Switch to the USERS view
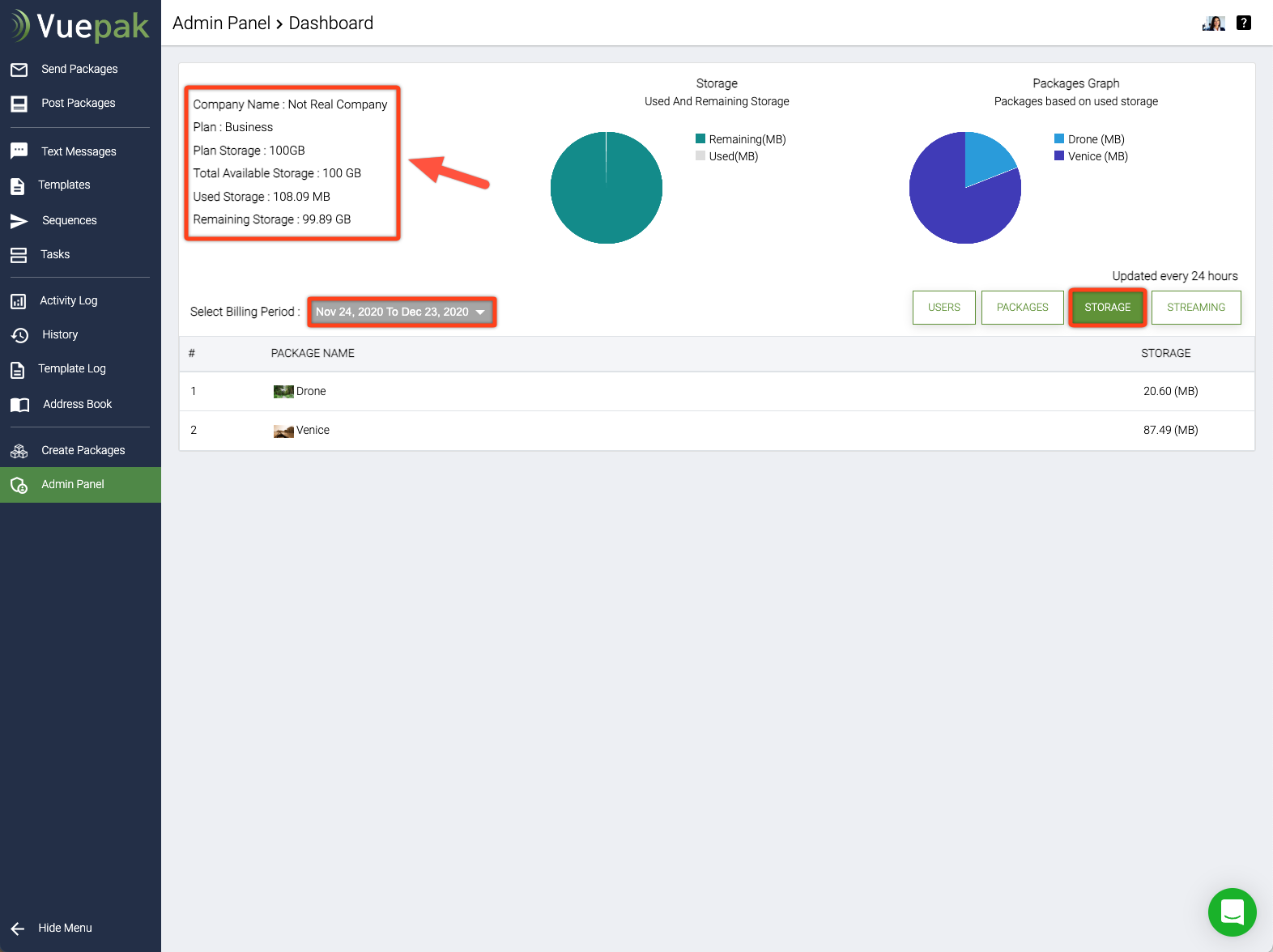 (944, 308)
